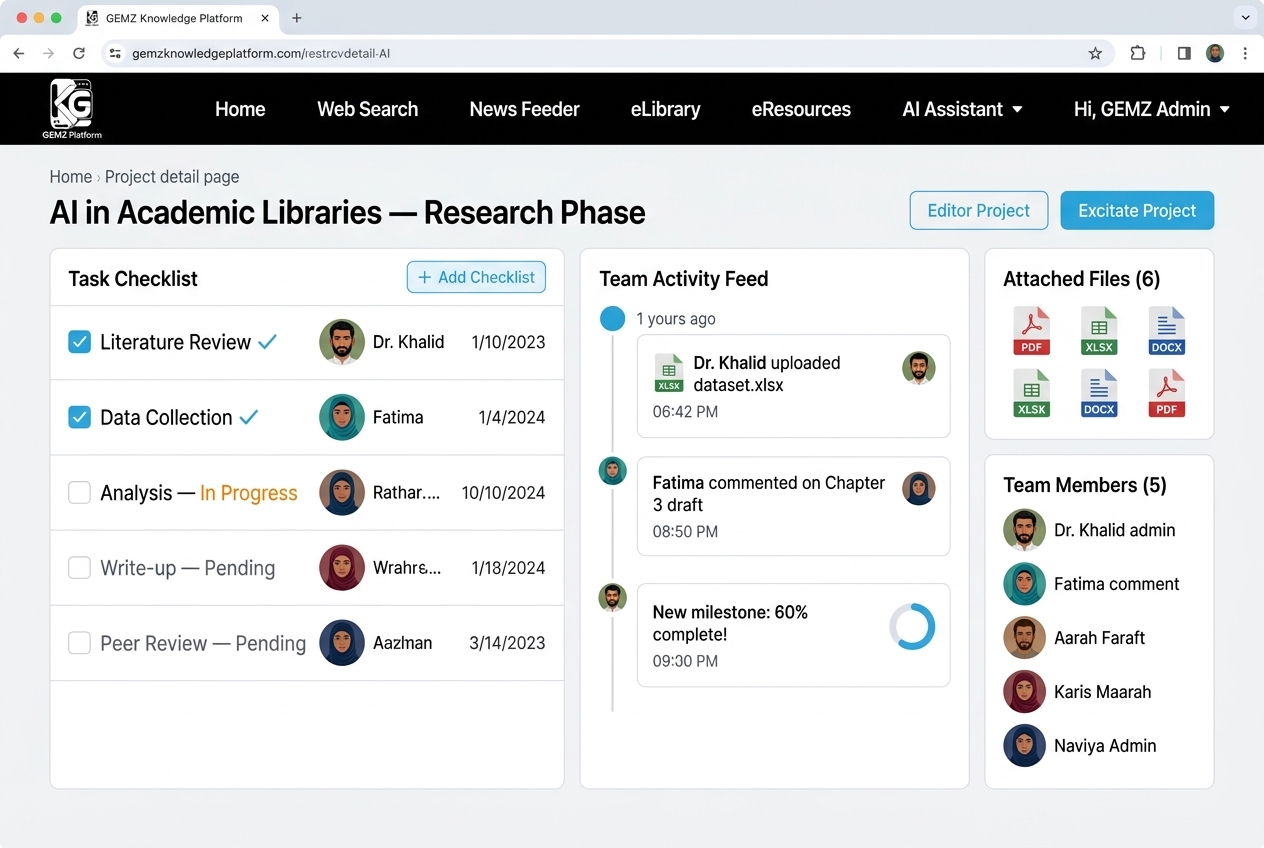Screen dimensions: 1264x848
Task: Open the top-row XLSX attached file
Action: [x=1099, y=331]
